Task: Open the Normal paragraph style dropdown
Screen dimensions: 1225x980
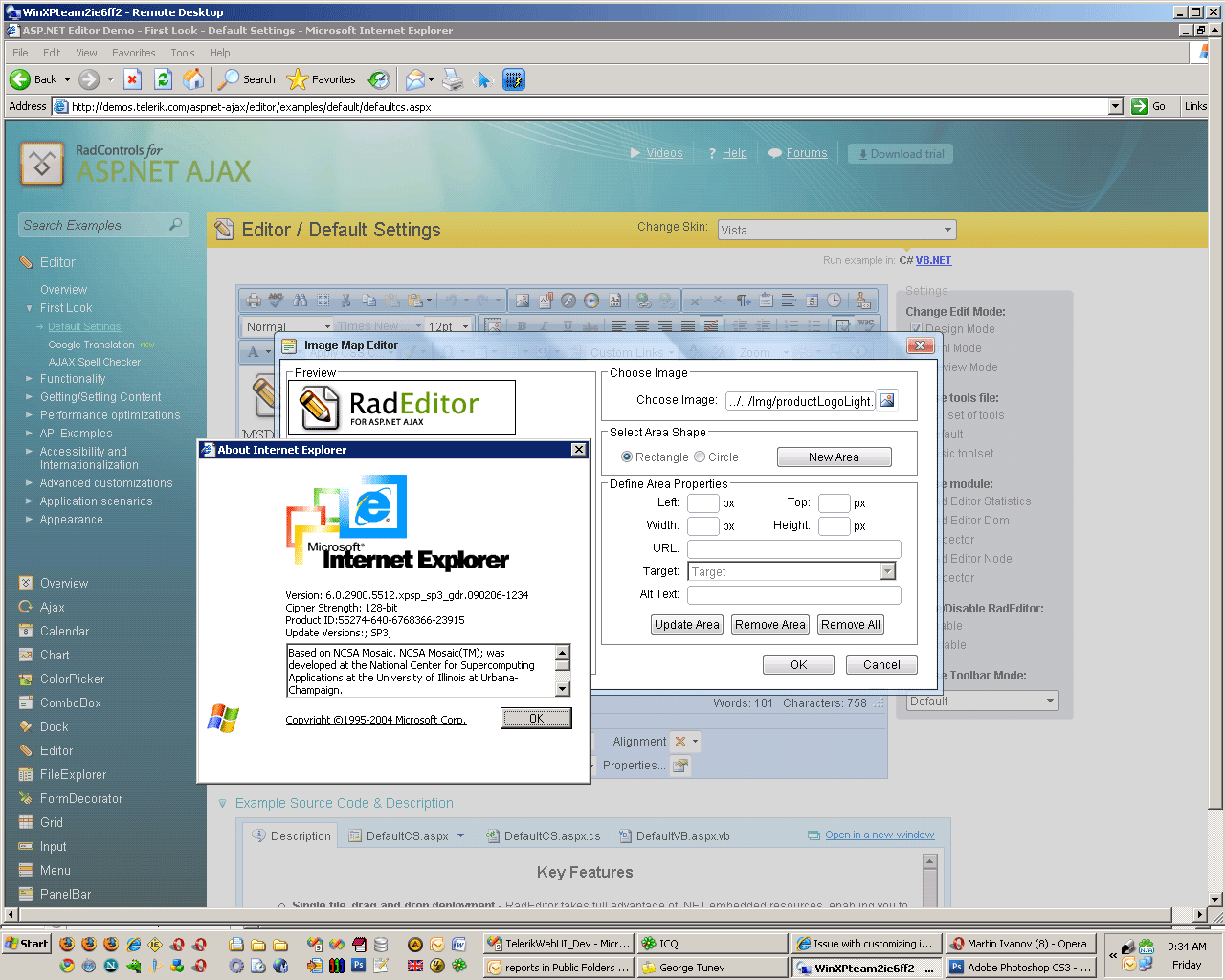Action: click(327, 326)
